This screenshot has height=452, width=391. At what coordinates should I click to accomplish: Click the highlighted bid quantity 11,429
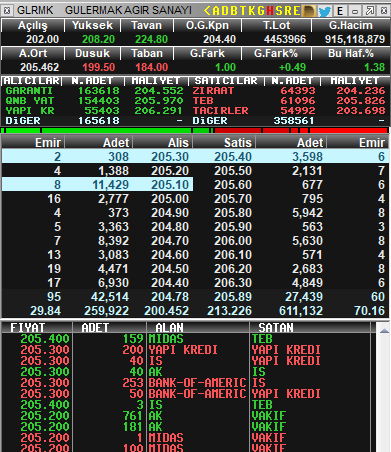(110, 185)
